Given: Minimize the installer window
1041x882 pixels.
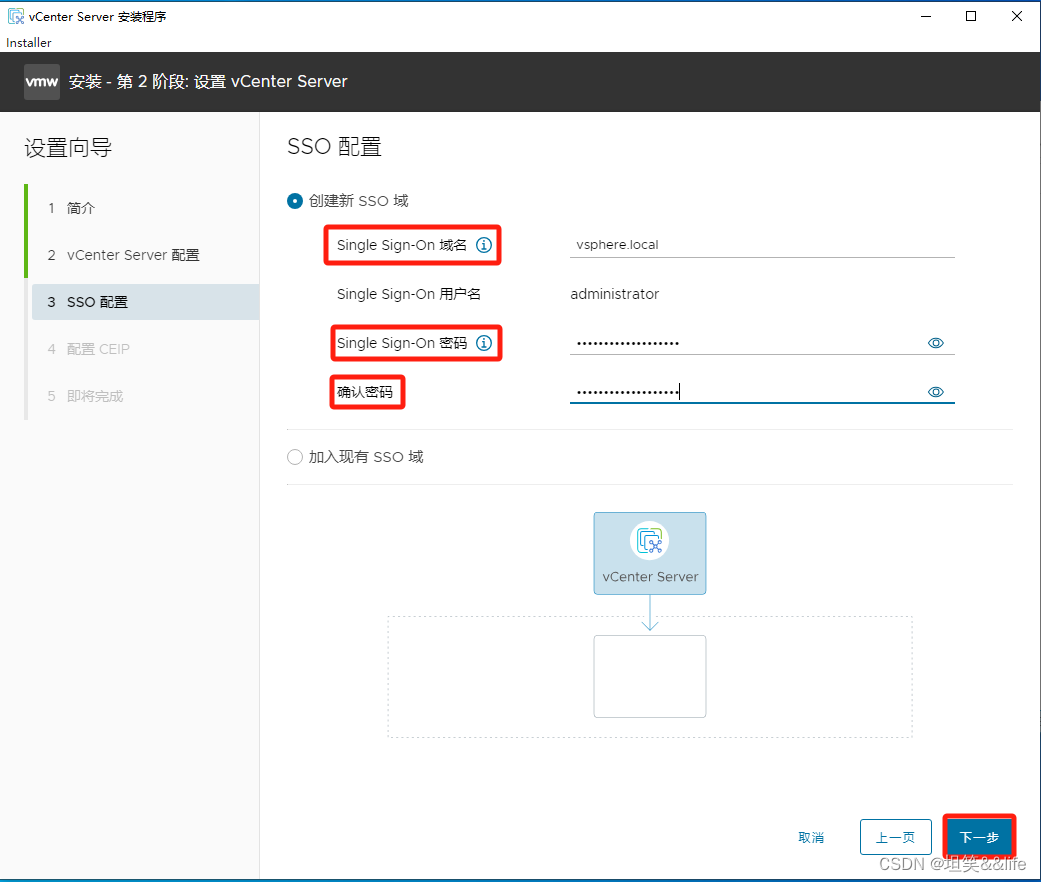Looking at the screenshot, I should [x=926, y=16].
